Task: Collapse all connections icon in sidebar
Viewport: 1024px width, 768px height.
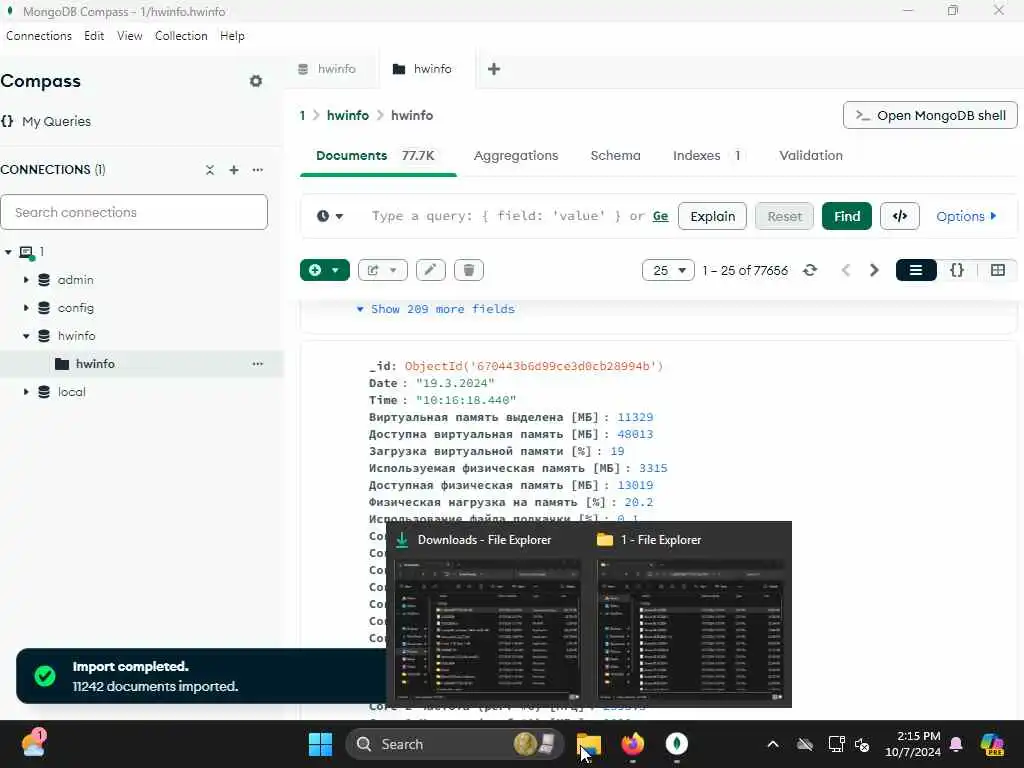Action: point(210,170)
